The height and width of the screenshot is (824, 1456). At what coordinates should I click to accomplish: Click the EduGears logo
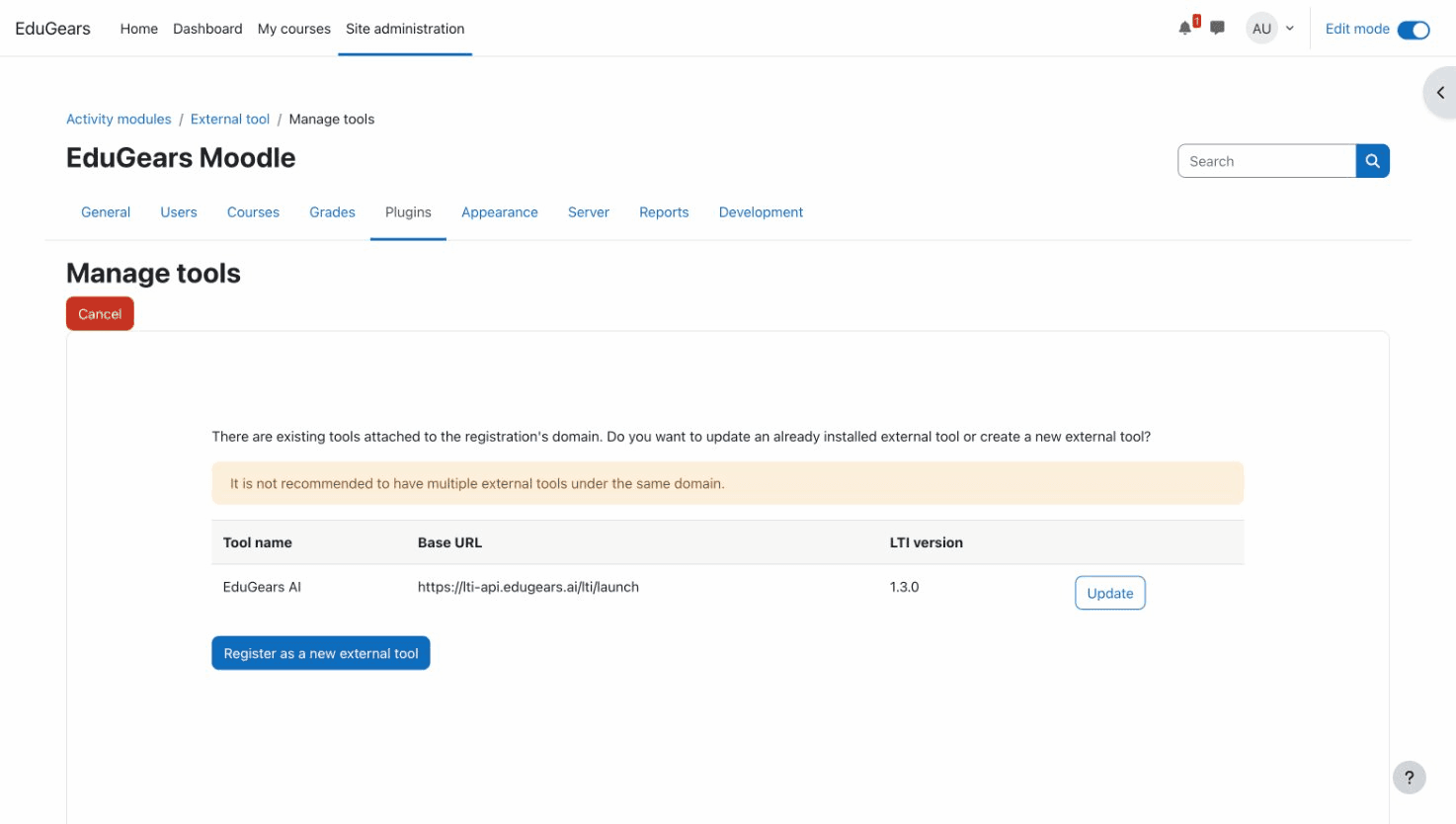point(51,28)
